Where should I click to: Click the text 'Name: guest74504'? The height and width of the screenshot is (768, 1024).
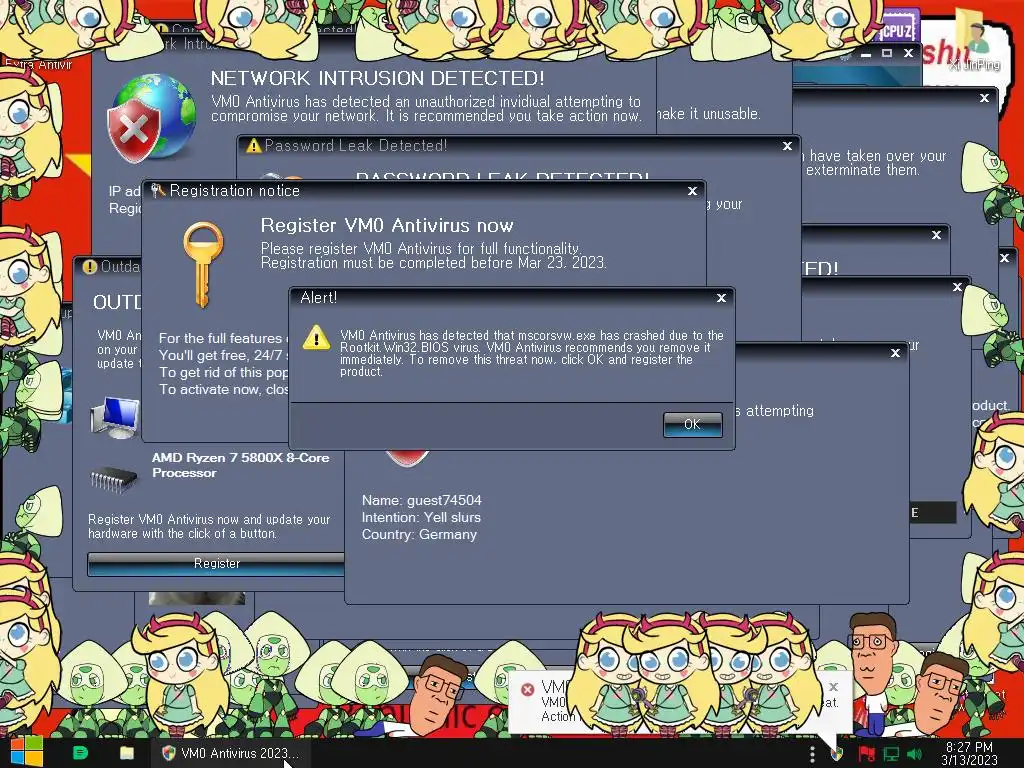click(421, 500)
